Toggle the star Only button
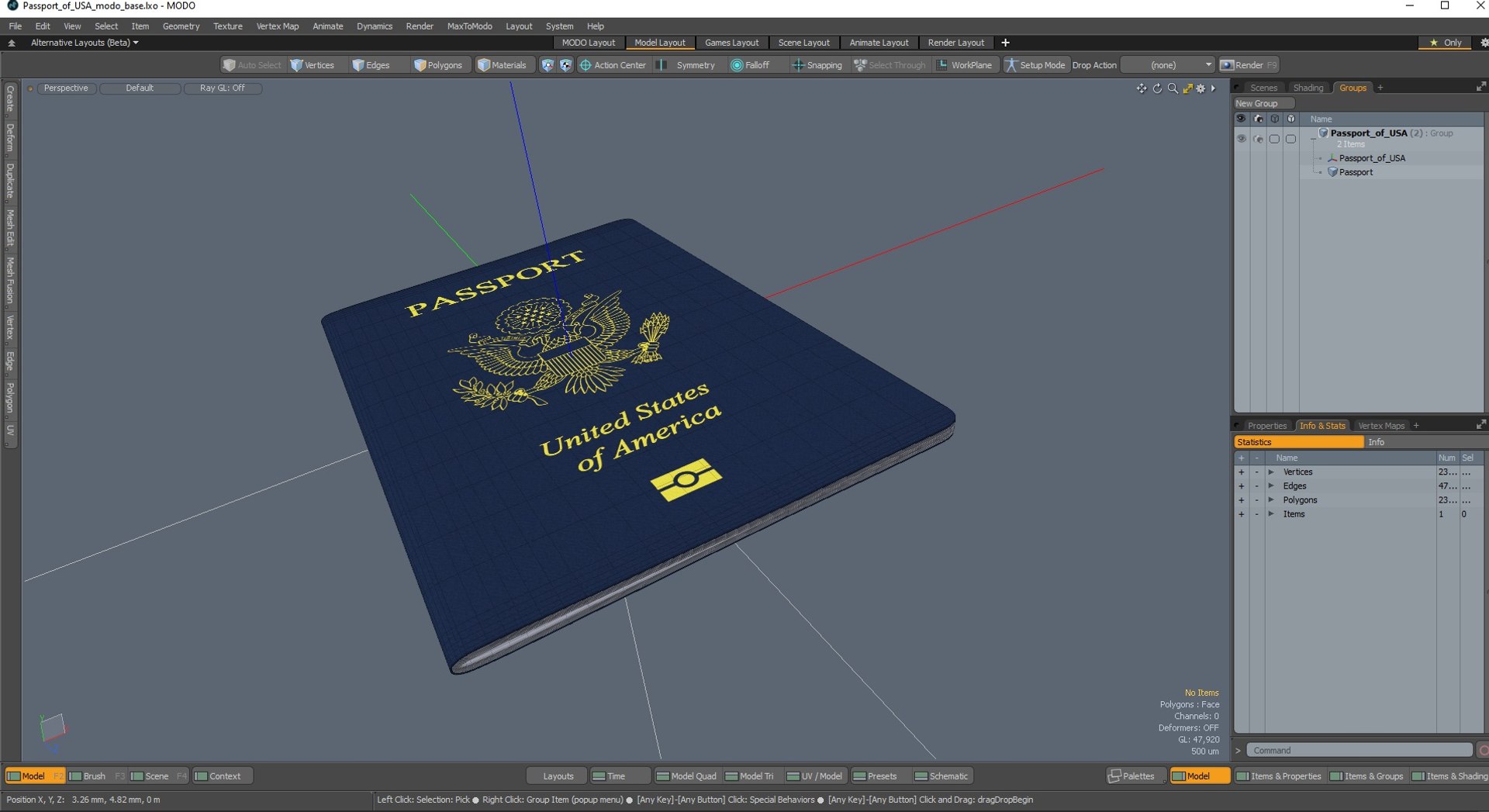Screen dimensions: 1489x812 (x=1445, y=43)
